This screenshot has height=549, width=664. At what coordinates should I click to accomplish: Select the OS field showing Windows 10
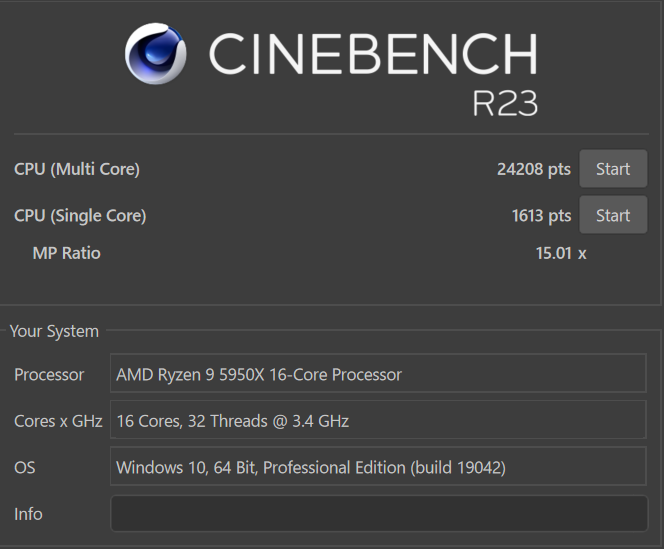click(378, 467)
